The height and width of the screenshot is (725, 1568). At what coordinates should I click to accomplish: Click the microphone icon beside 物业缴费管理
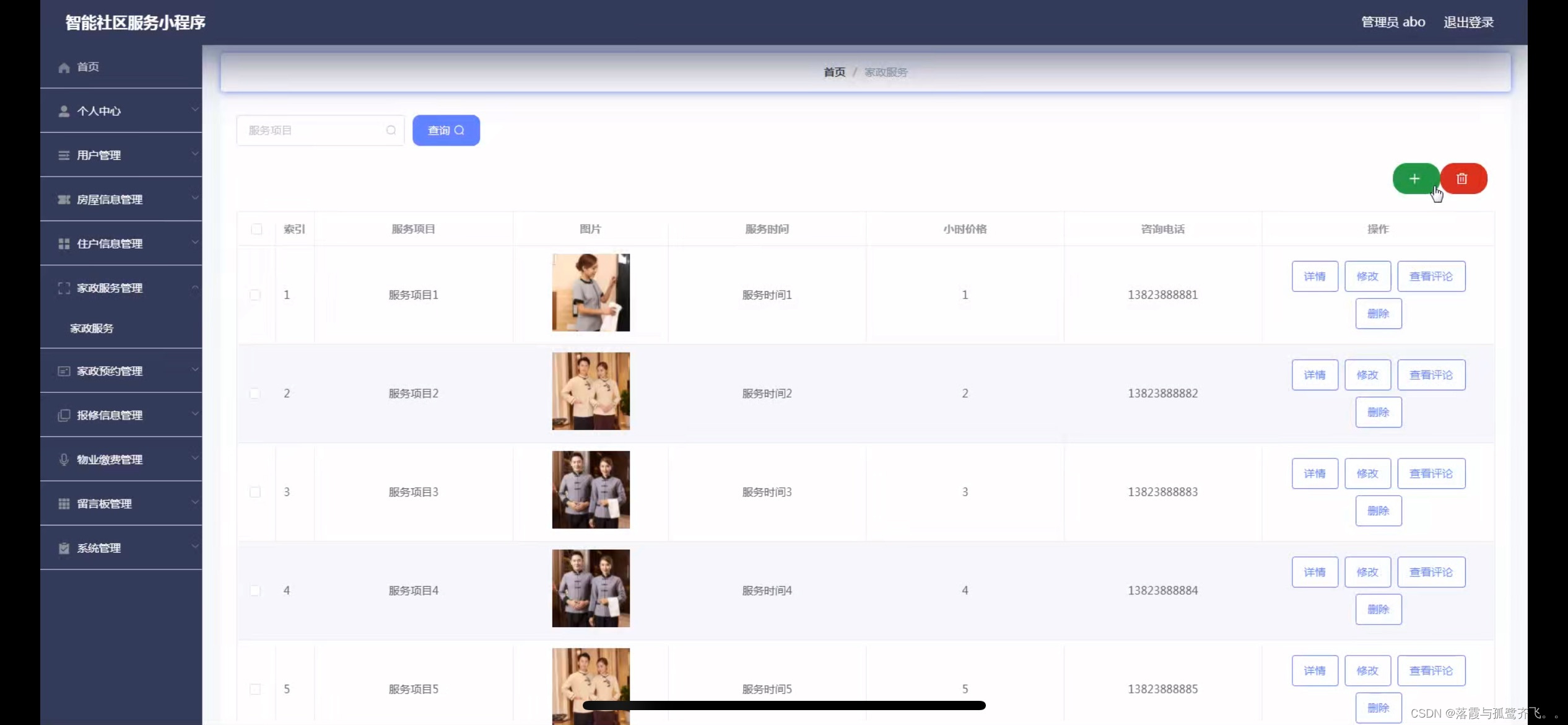point(64,460)
